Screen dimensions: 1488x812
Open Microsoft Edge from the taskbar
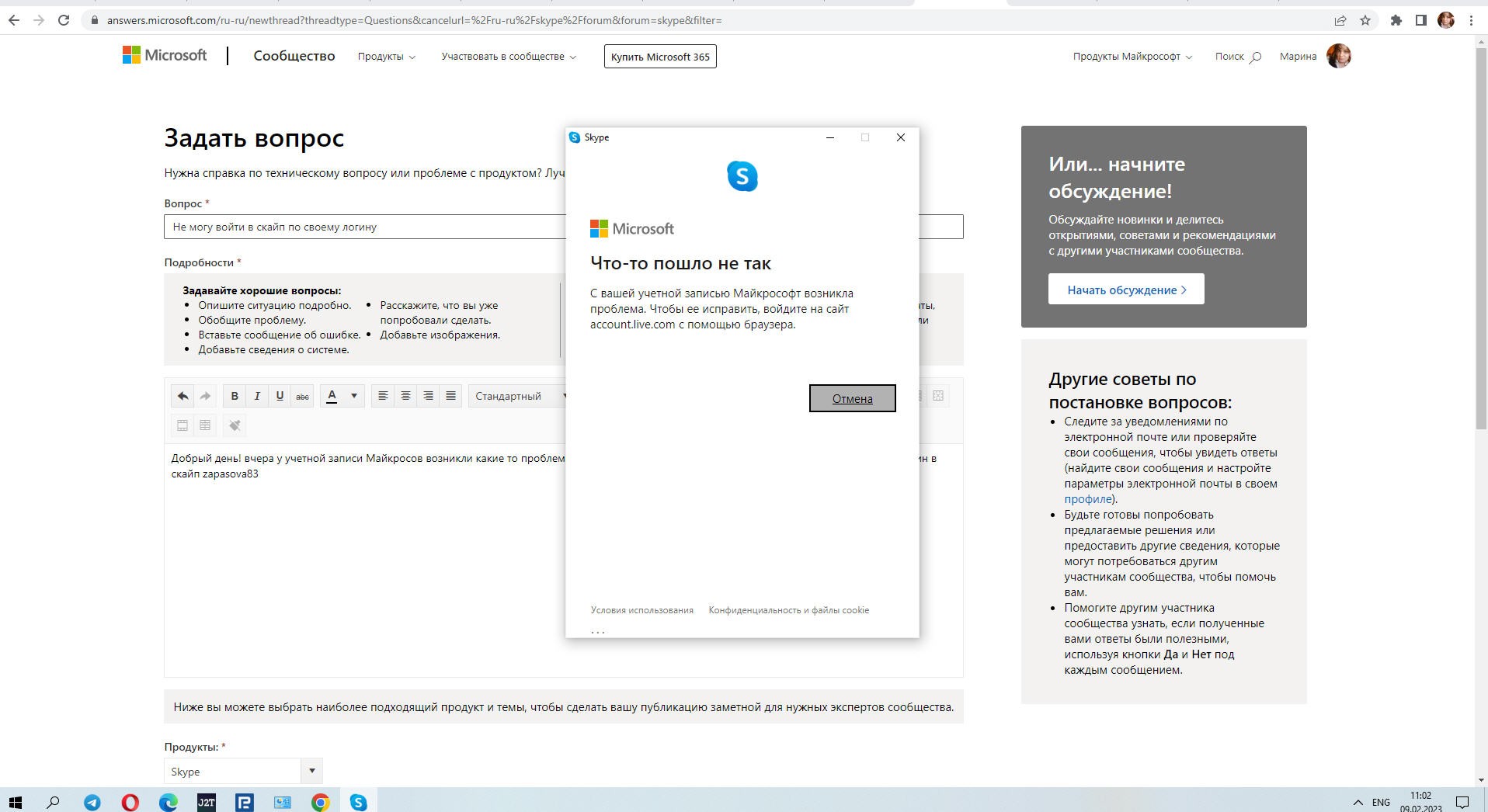click(x=168, y=802)
